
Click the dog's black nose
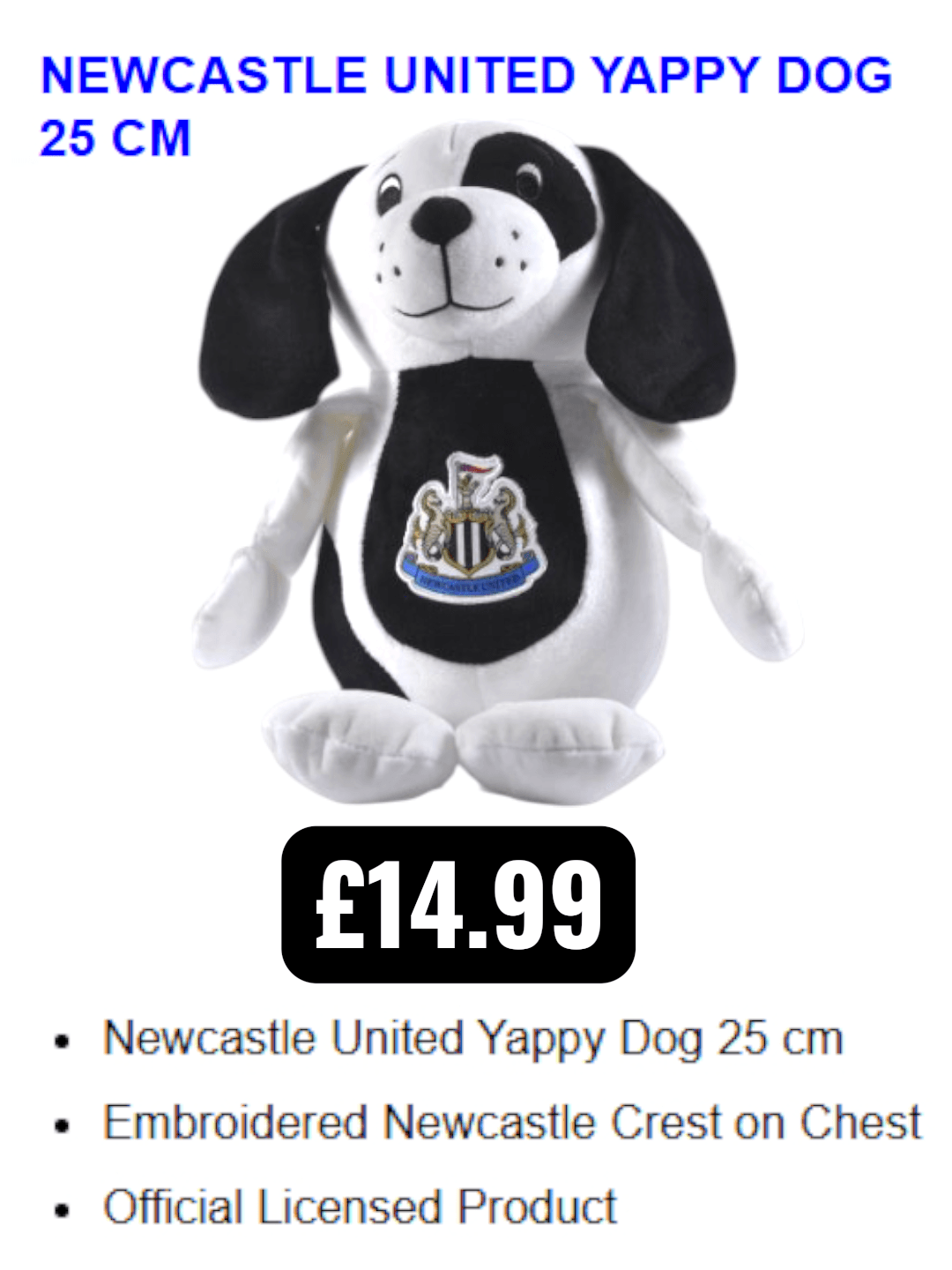(x=442, y=219)
